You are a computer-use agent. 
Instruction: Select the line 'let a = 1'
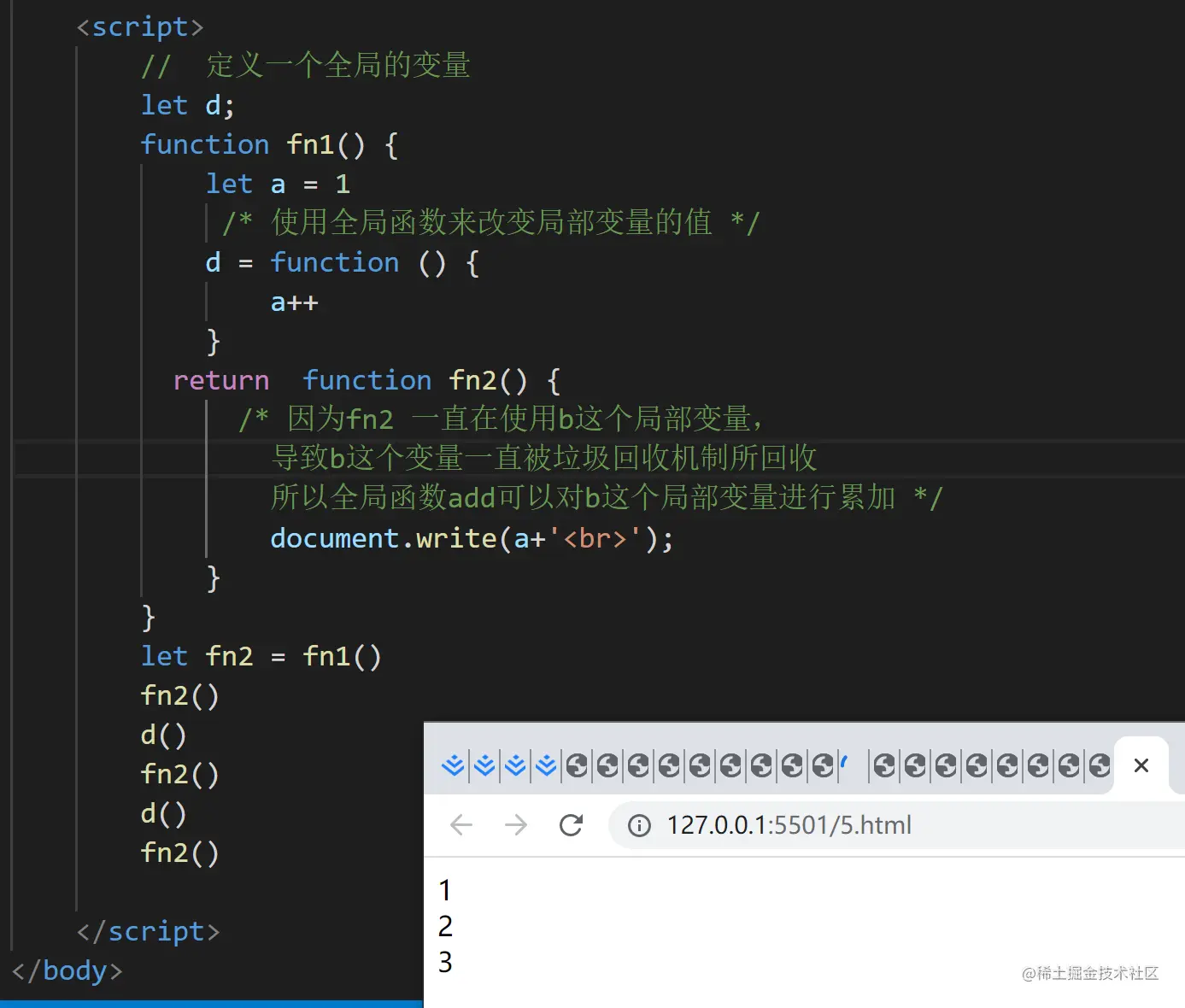278,184
